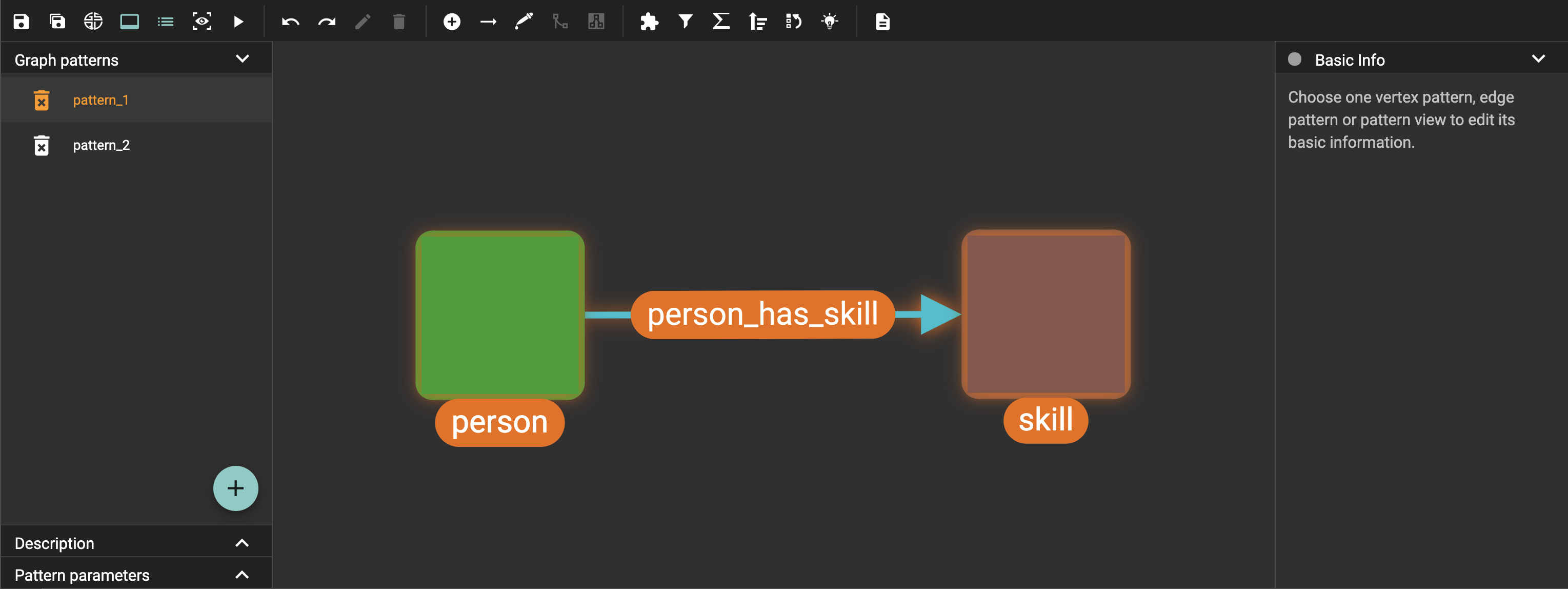Toggle the eye preview focus icon
The width and height of the screenshot is (1568, 589).
click(x=202, y=22)
